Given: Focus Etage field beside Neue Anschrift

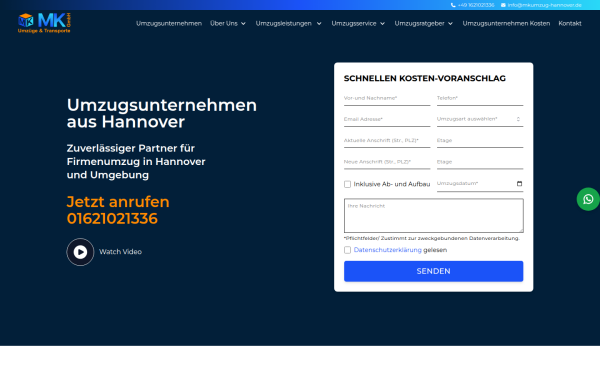Looking at the screenshot, I should 480,162.
